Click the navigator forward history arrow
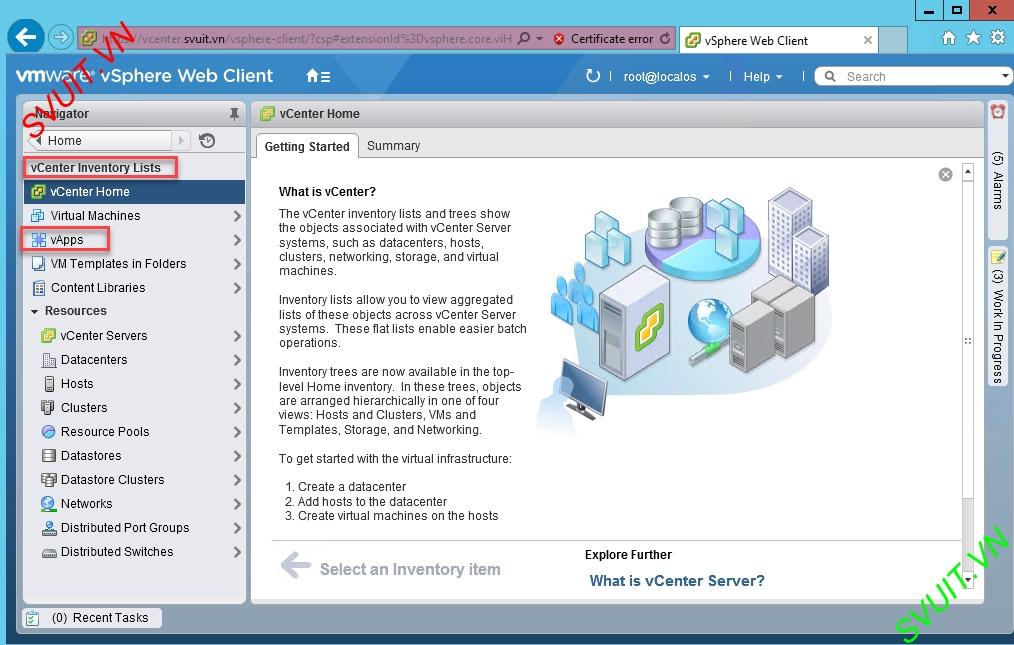Viewport: 1014px width, 645px height. coord(180,140)
